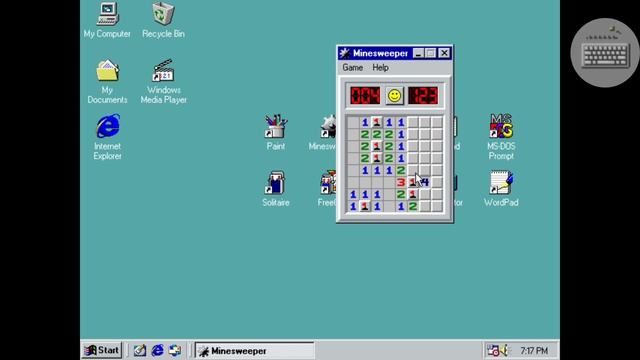This screenshot has height=360, width=640.
Task: Tap the on-screen keyboard overlay button
Action: pyautogui.click(x=605, y=53)
